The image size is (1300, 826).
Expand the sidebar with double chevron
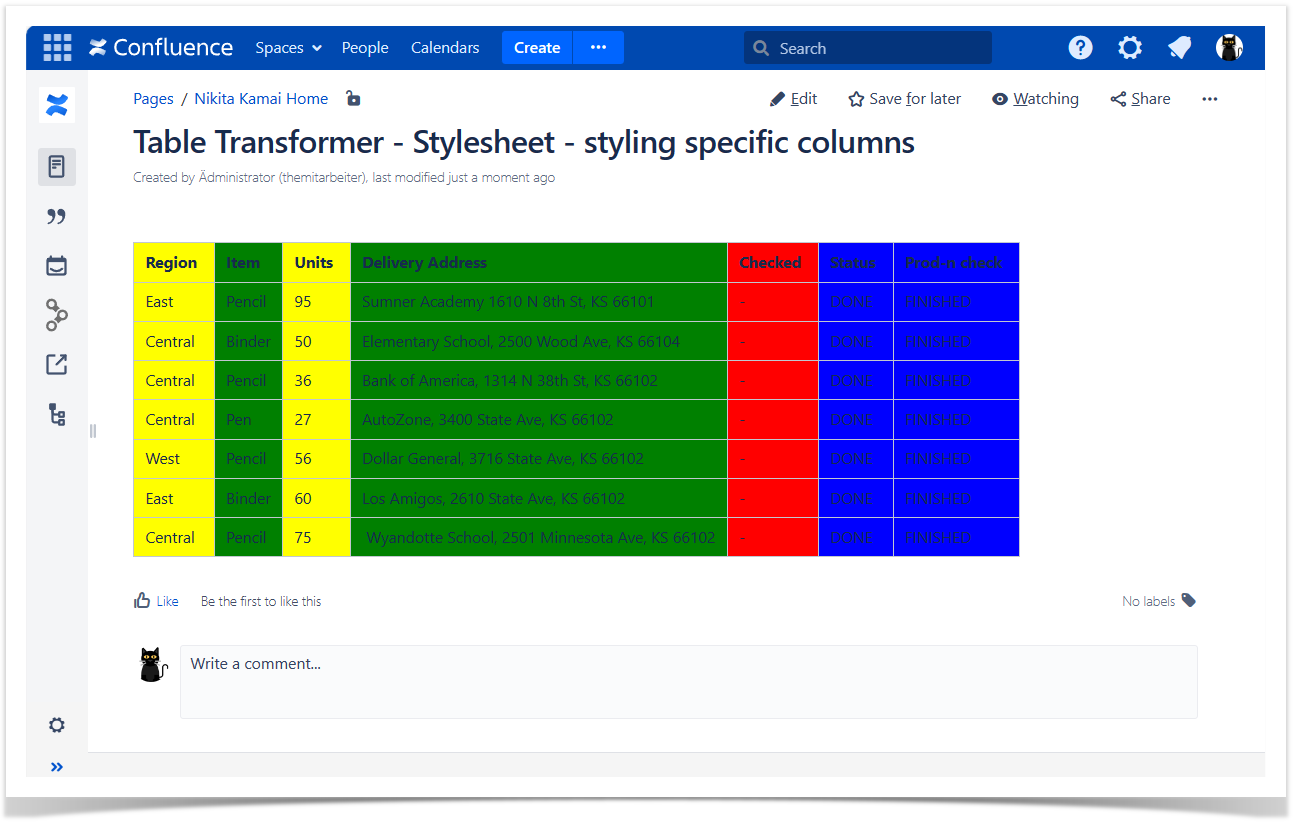pyautogui.click(x=57, y=767)
